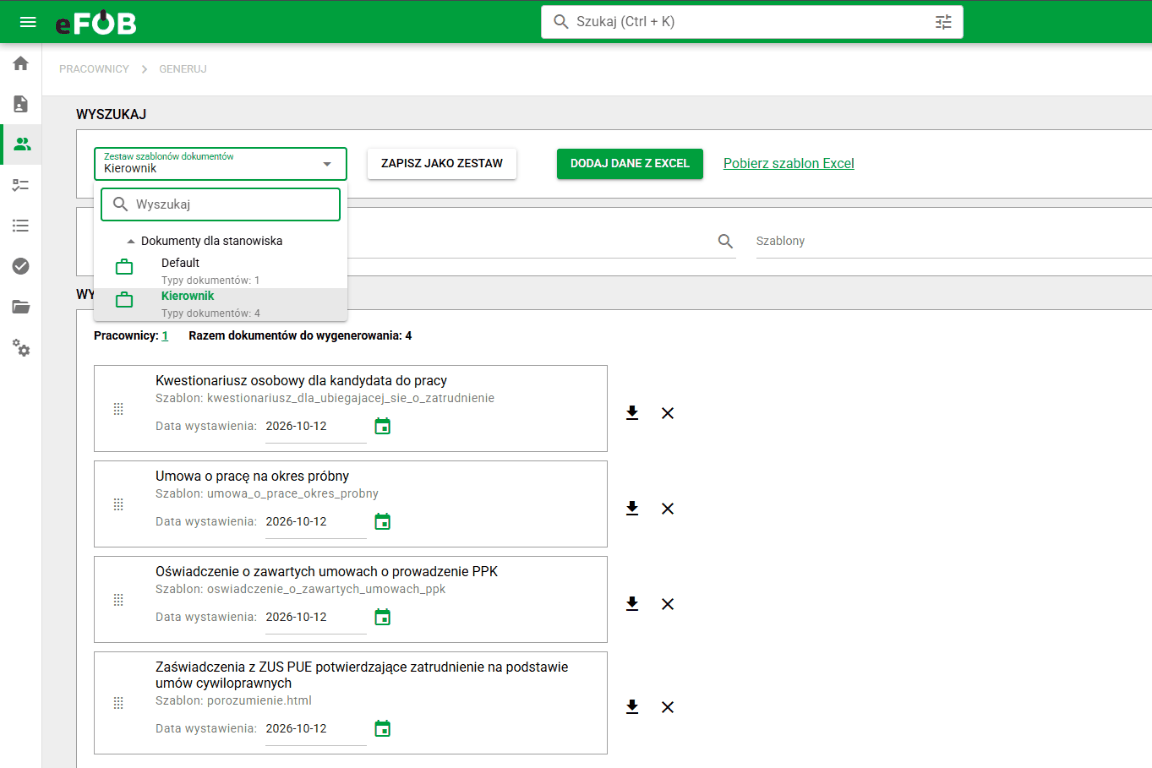This screenshot has height=768, width=1152.
Task: Click the magnifier in top search bar
Action: [561, 22]
